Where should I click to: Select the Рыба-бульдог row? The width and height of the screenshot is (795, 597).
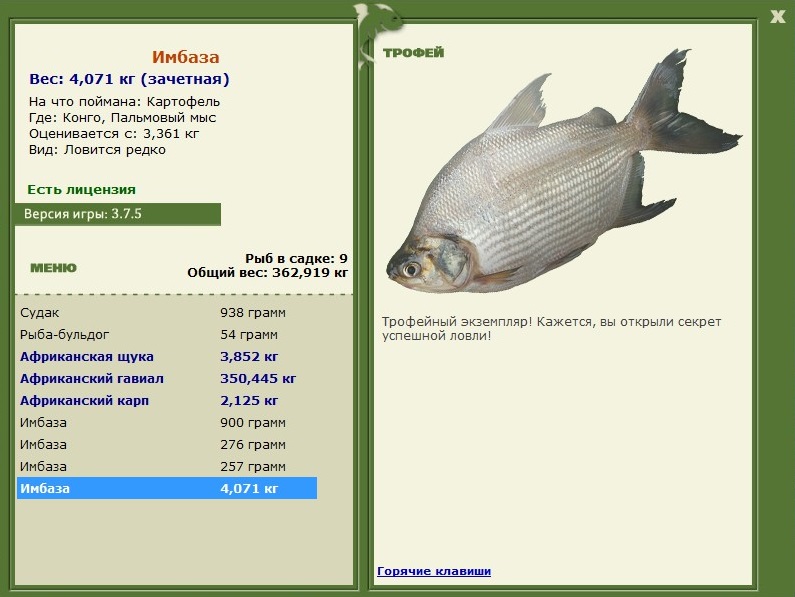pyautogui.click(x=167, y=334)
